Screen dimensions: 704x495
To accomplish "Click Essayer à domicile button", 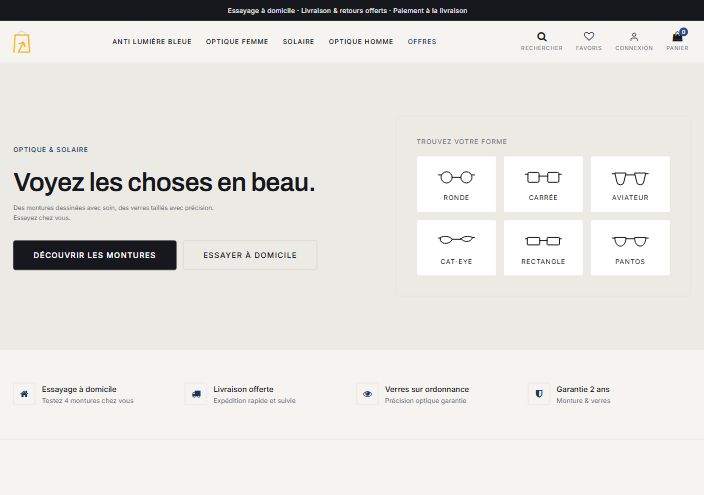I will pos(250,255).
